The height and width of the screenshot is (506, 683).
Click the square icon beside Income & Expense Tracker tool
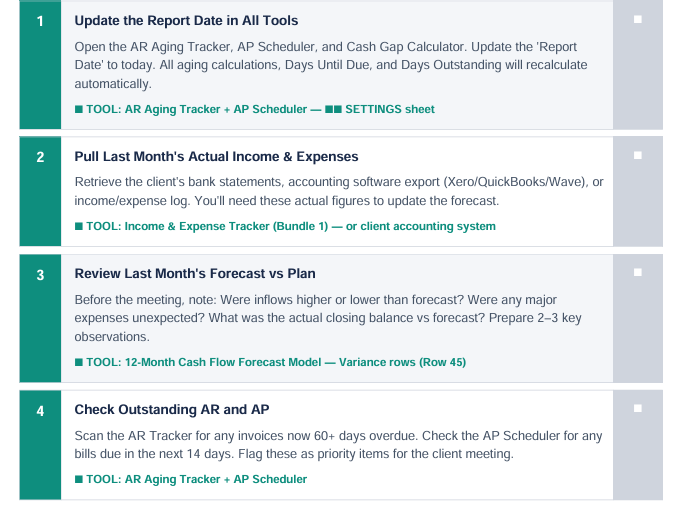[x=78, y=226]
